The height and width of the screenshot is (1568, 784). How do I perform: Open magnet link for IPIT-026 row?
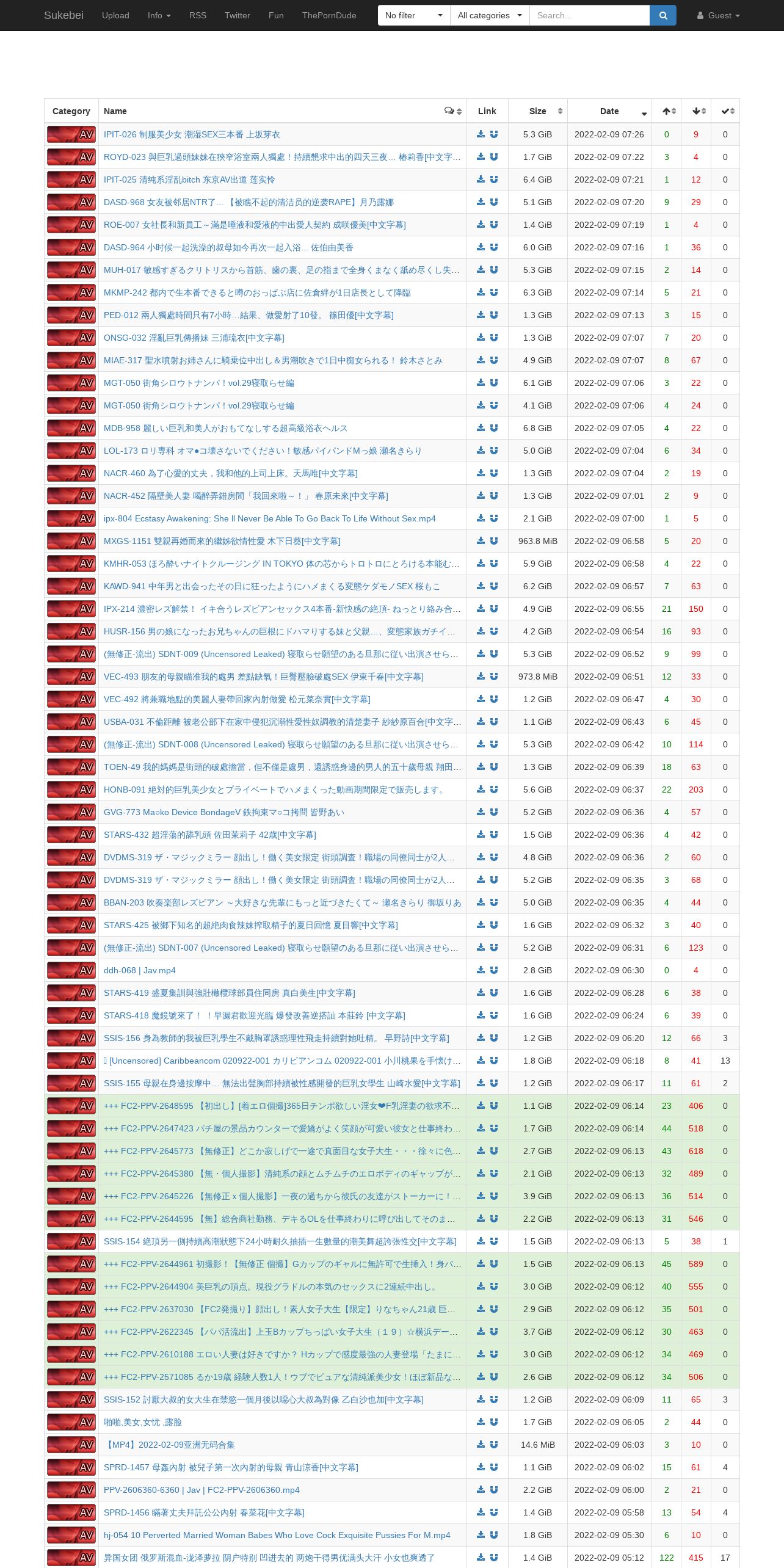point(494,134)
